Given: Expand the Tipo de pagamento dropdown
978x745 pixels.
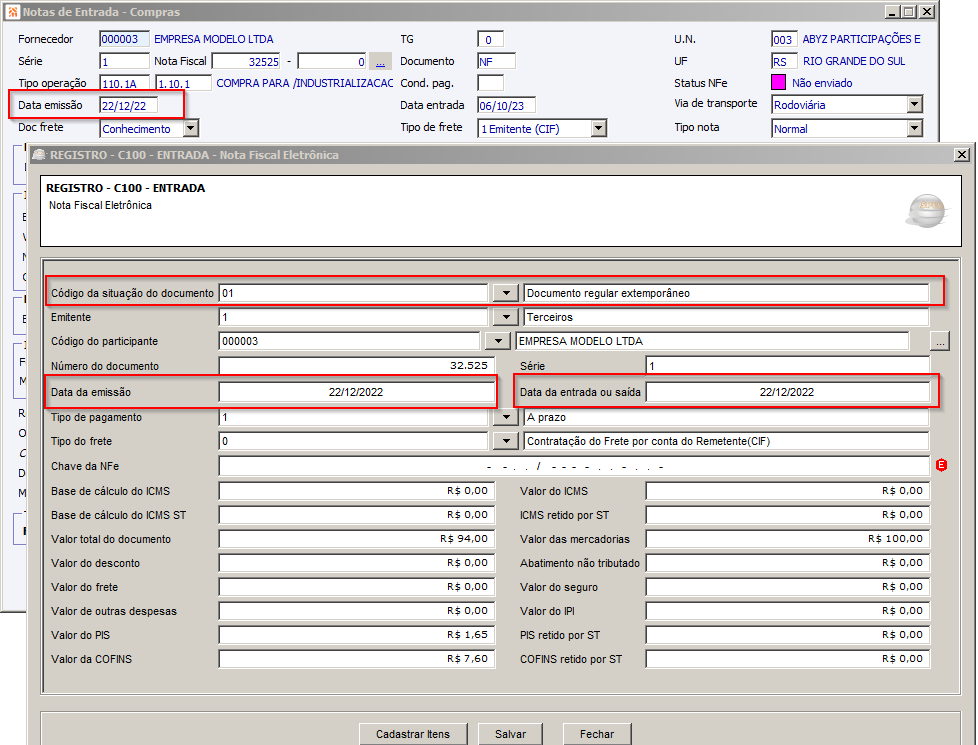Looking at the screenshot, I should pyautogui.click(x=506, y=417).
